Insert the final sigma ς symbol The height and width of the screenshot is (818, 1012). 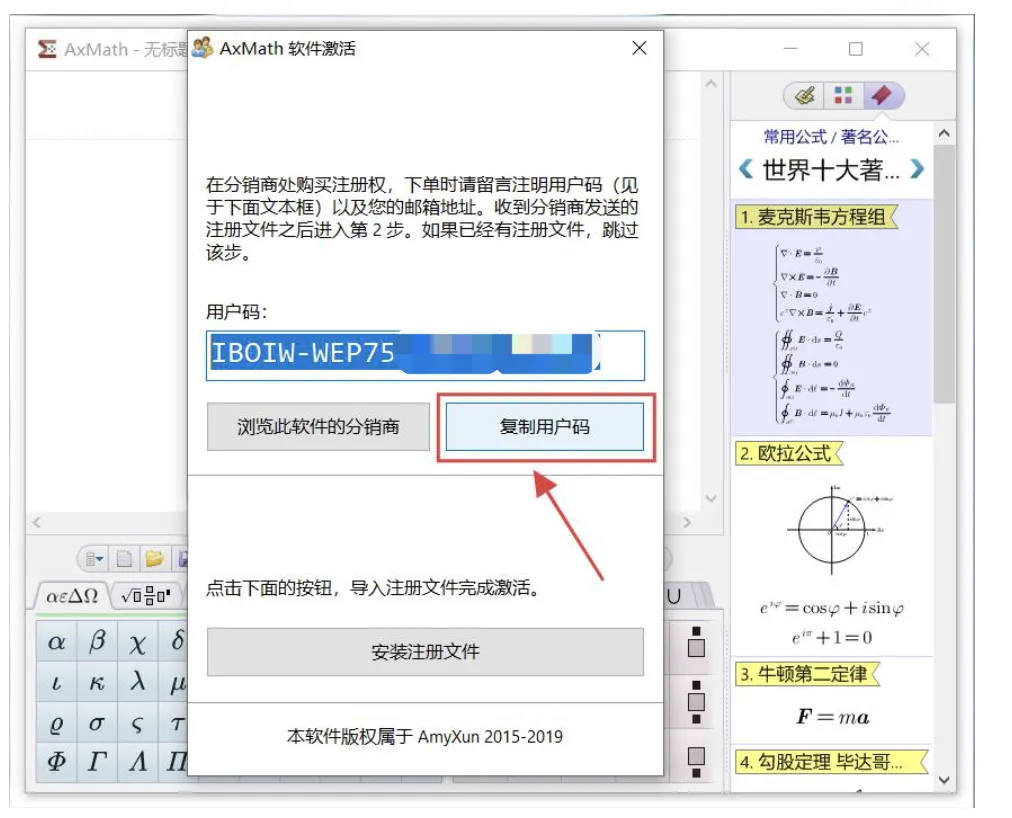(137, 723)
